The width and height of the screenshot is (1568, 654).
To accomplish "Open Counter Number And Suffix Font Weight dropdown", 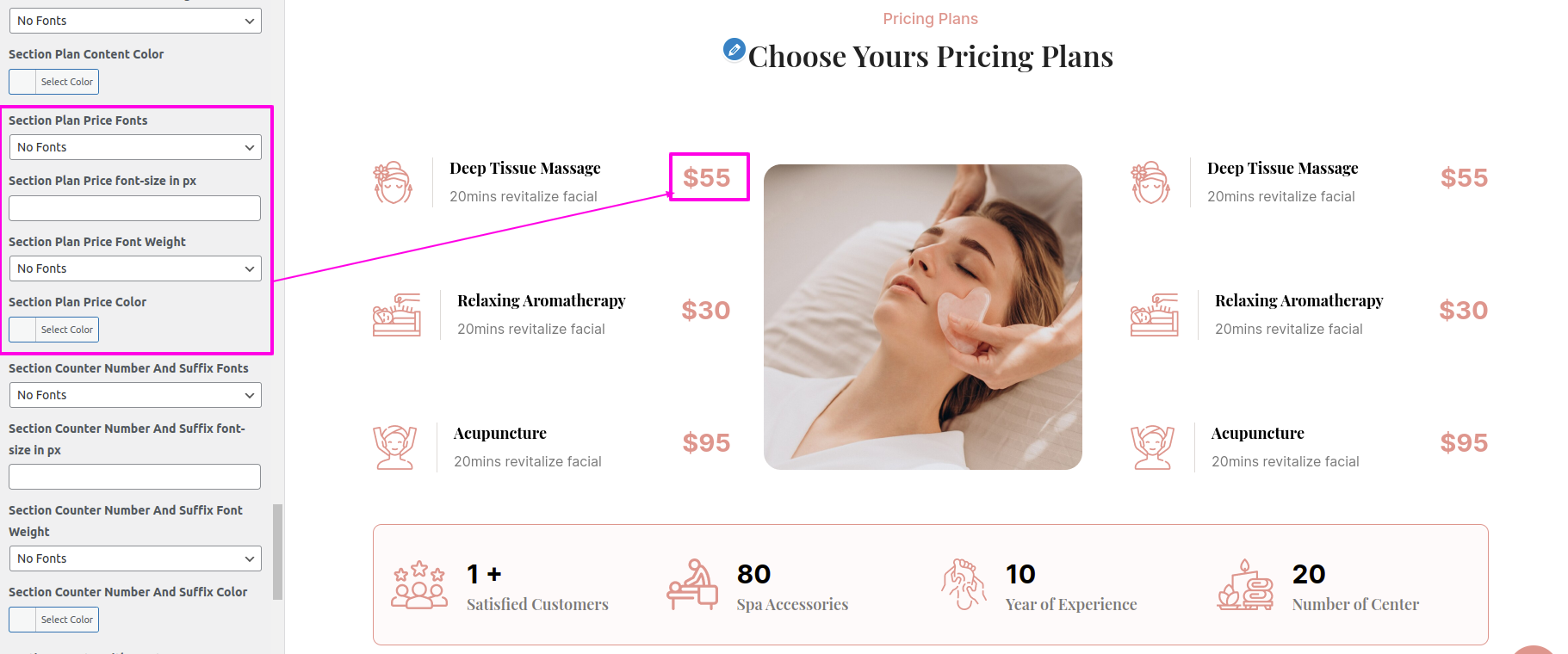I will pyautogui.click(x=135, y=558).
